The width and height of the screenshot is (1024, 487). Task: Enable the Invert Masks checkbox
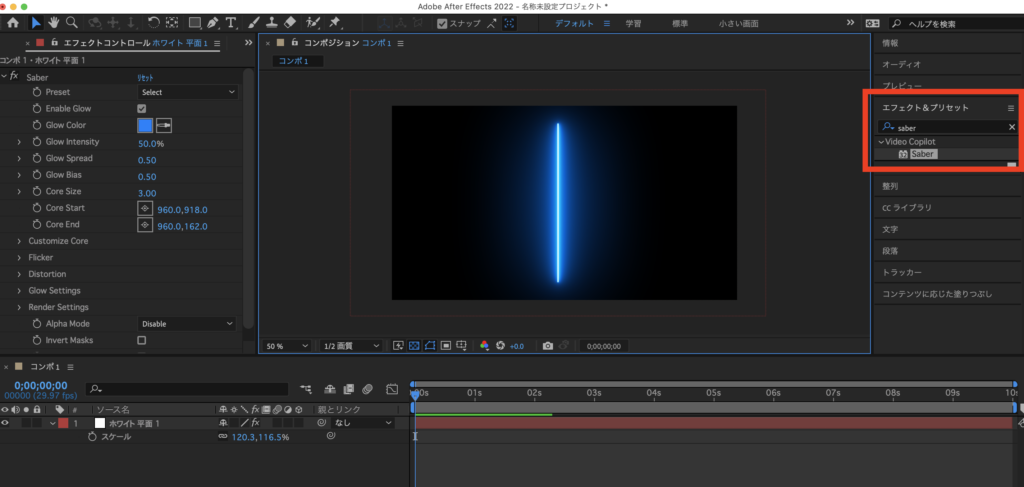coord(141,340)
